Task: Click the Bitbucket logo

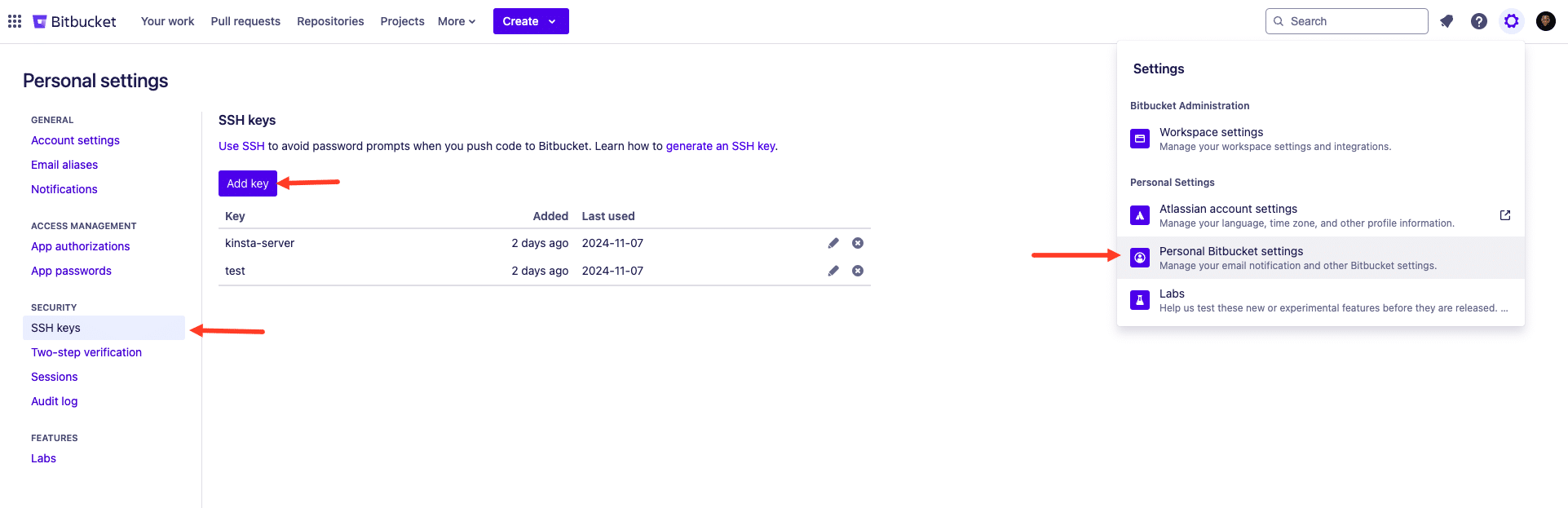Action: click(x=73, y=21)
